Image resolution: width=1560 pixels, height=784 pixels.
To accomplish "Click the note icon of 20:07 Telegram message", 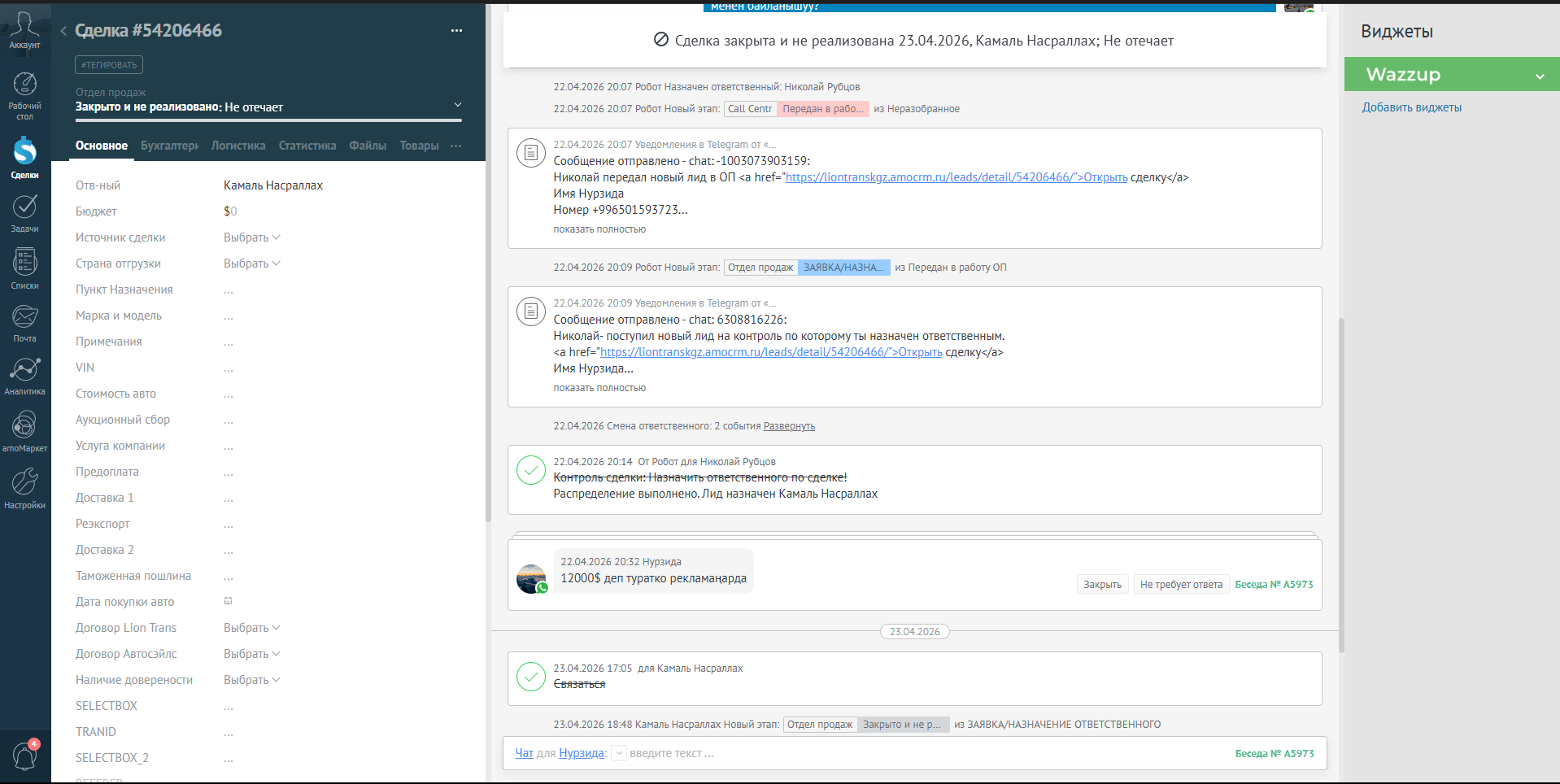I will pyautogui.click(x=531, y=152).
